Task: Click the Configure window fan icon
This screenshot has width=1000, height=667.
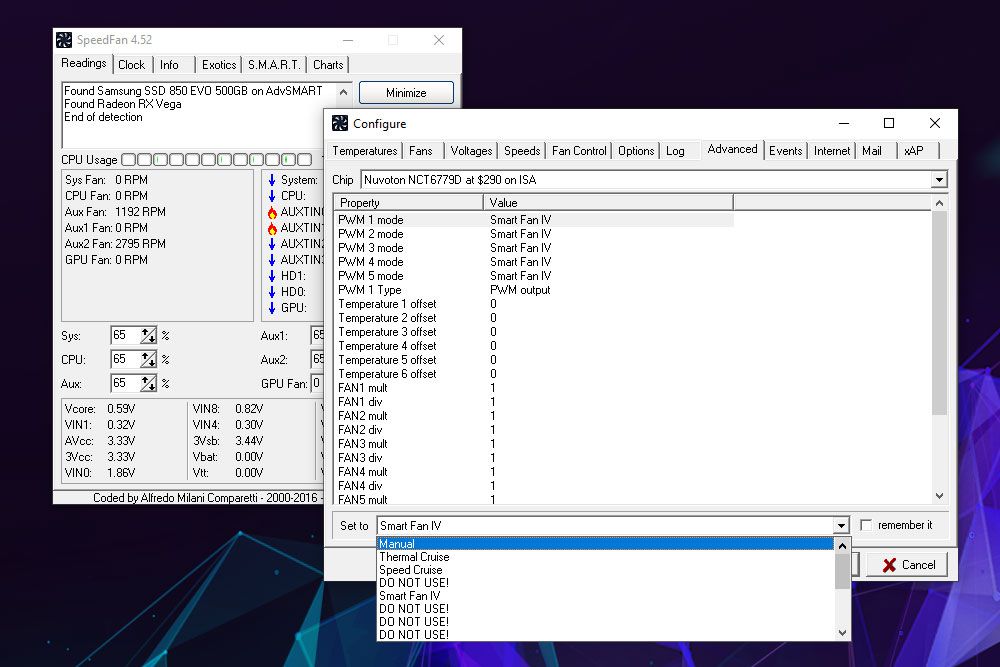Action: [x=340, y=123]
